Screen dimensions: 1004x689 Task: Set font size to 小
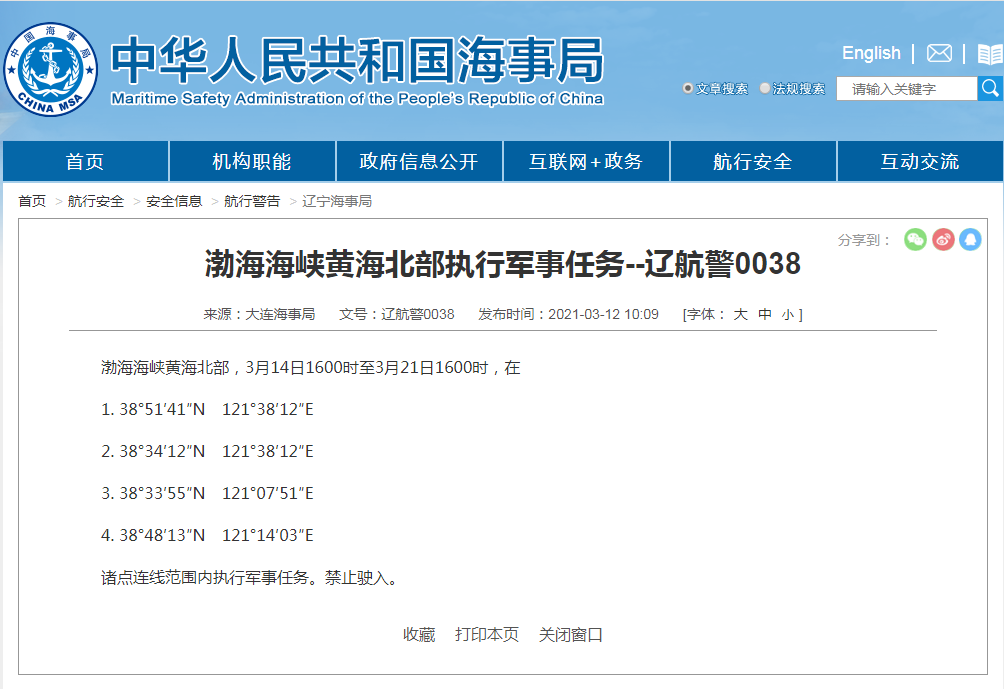(x=788, y=314)
